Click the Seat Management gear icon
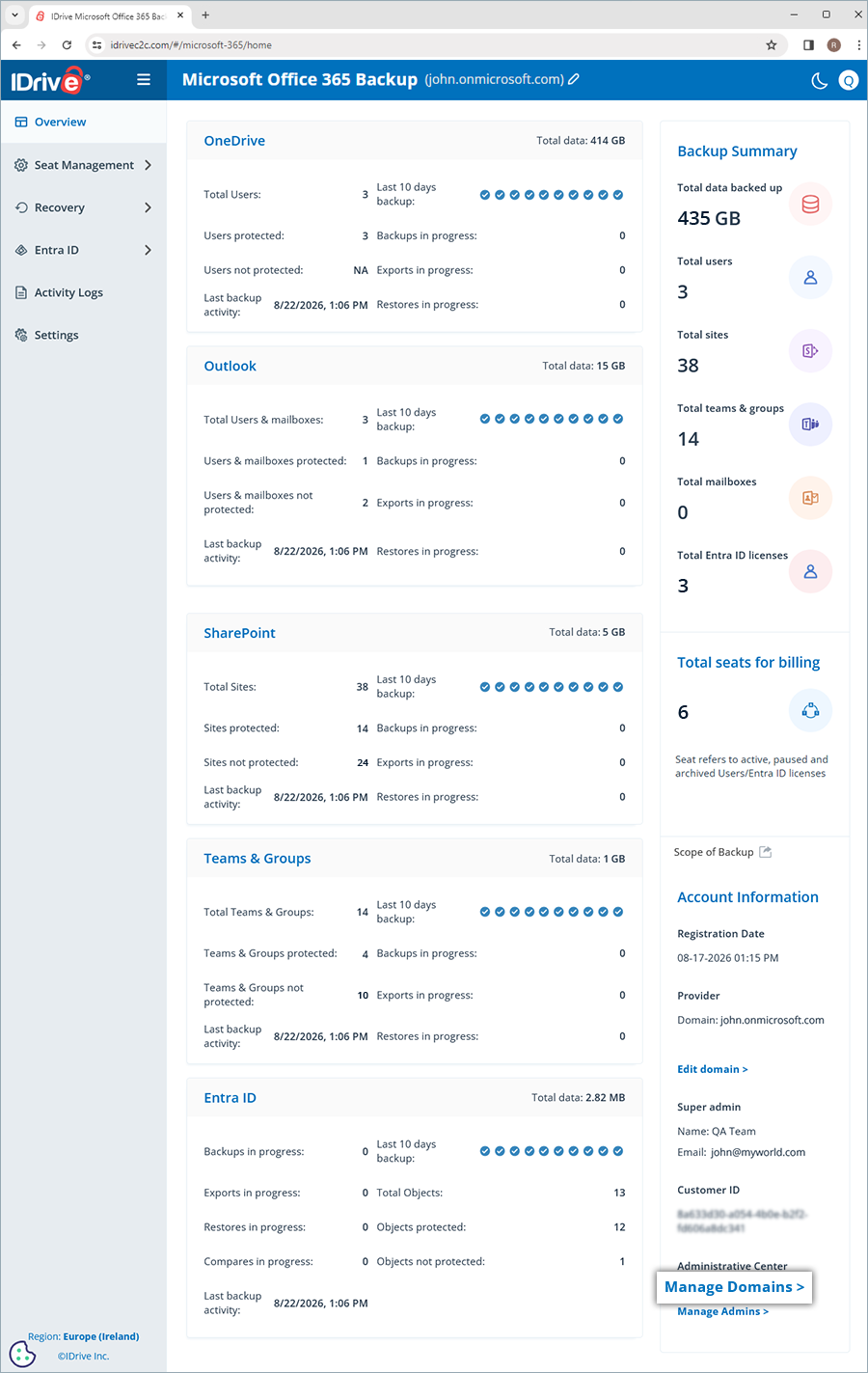Viewport: 868px width, 1373px height. [x=21, y=165]
